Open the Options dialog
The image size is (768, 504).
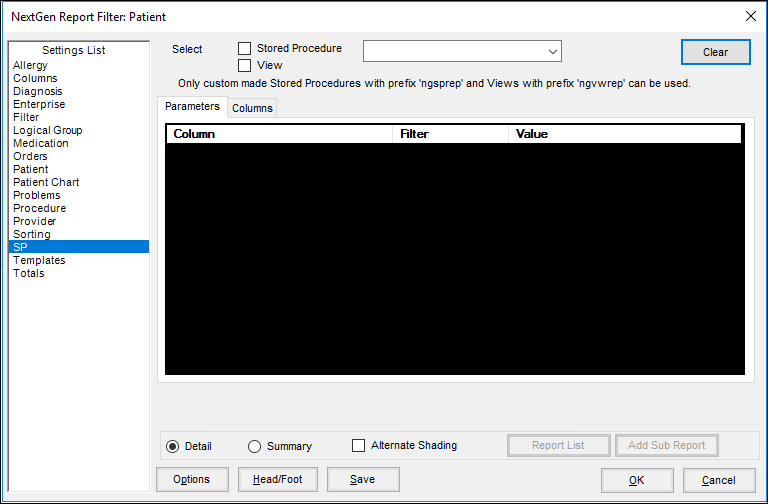(192, 479)
